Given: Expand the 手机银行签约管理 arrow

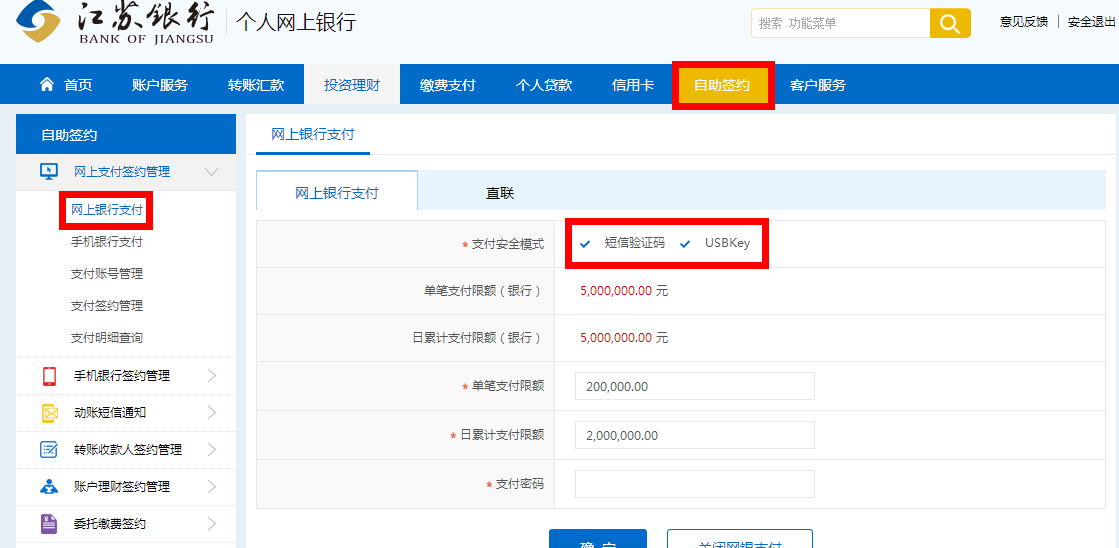Looking at the screenshot, I should click(211, 376).
